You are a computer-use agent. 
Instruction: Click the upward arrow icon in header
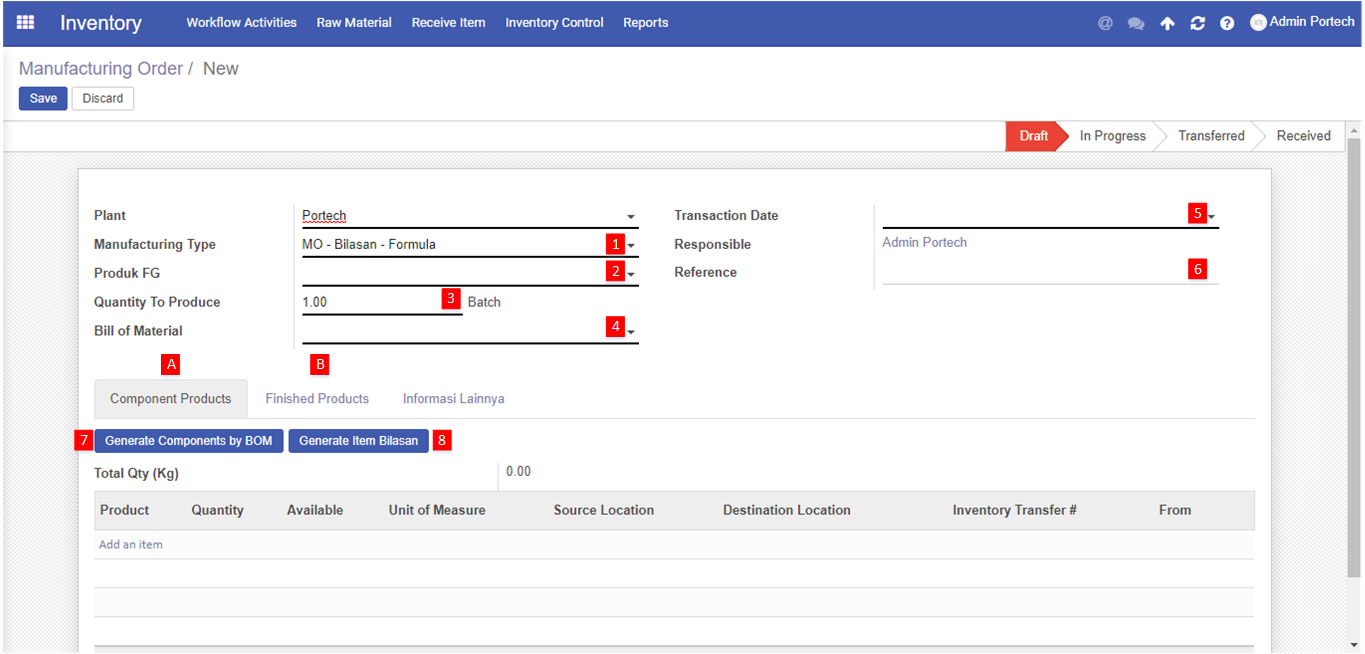[1167, 23]
